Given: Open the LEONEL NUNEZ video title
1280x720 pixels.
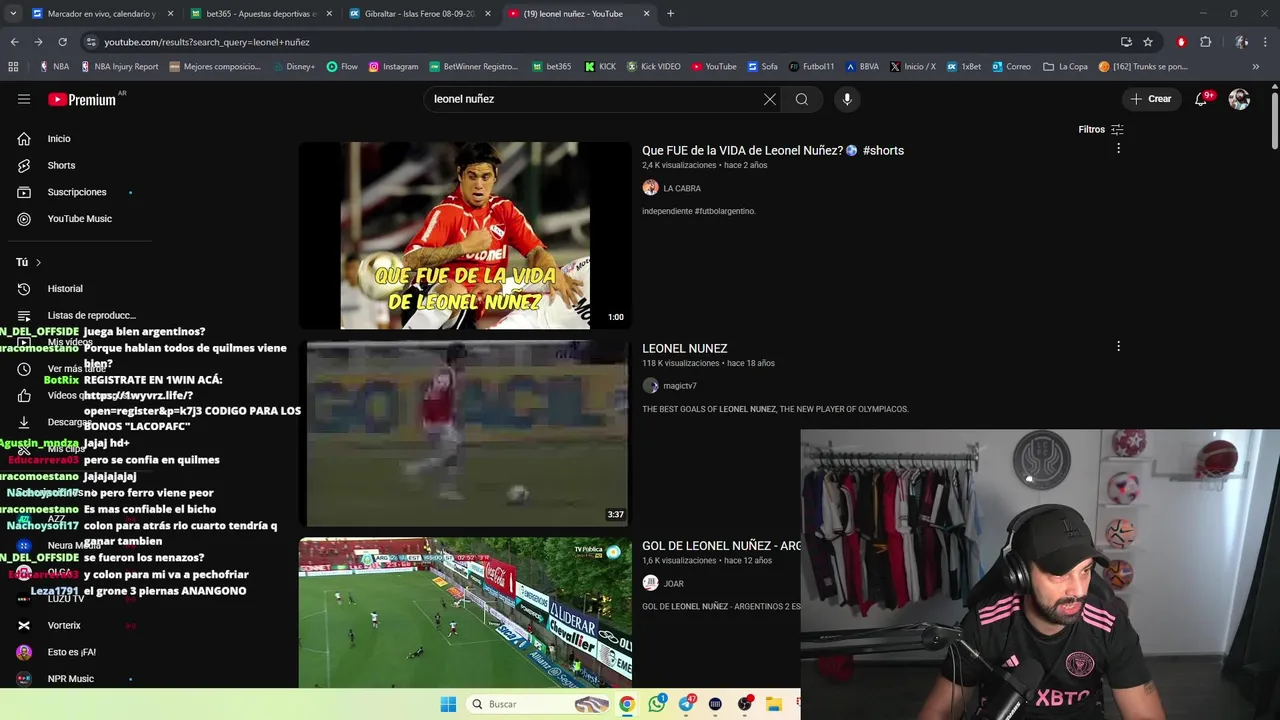Looking at the screenshot, I should click(685, 348).
